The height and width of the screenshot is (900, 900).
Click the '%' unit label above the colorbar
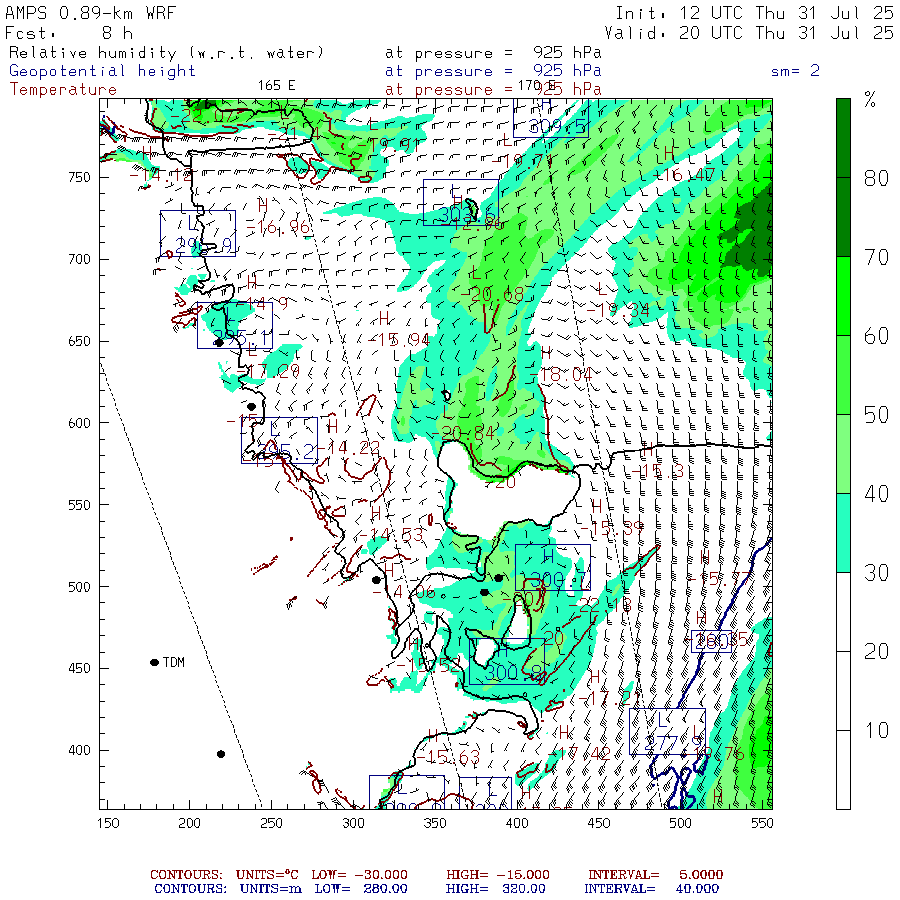click(870, 100)
